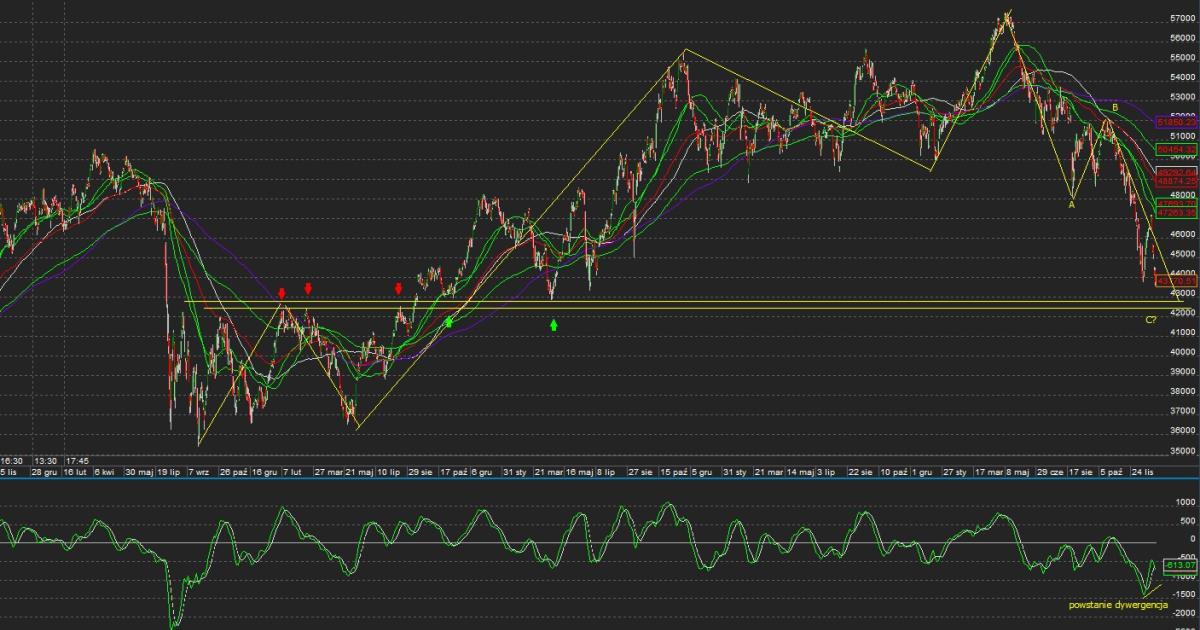Click the yellow horizontal support line
Screen dimensions: 1200x630
(x=700, y=302)
